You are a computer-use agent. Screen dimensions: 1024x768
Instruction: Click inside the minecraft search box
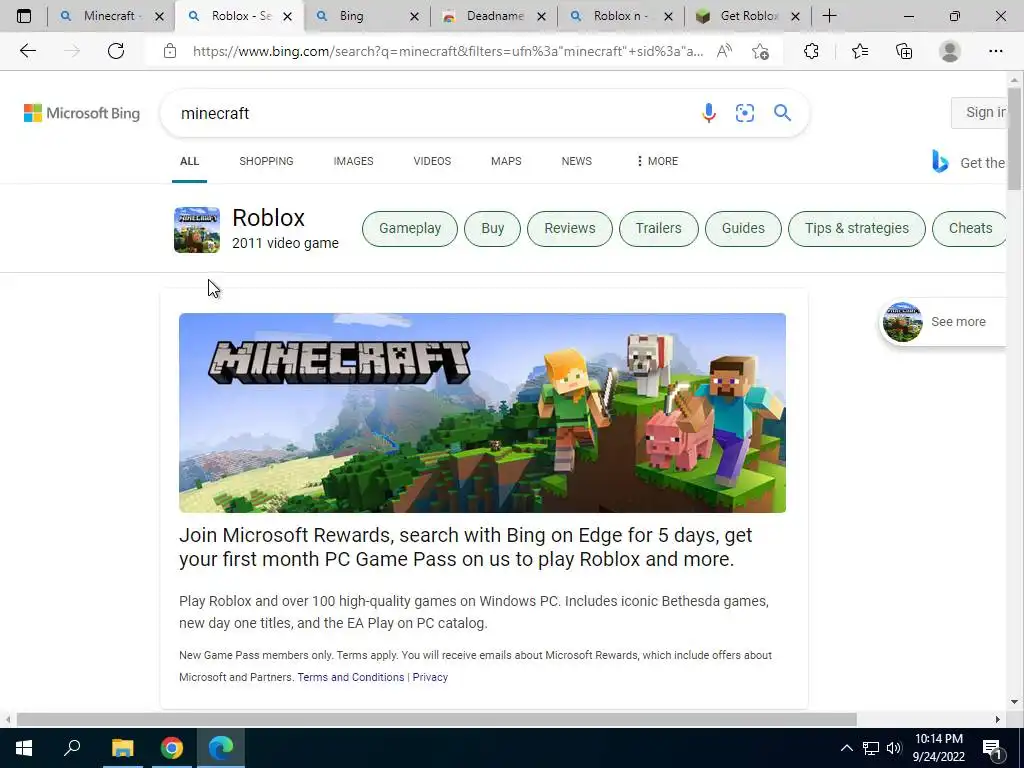[431, 113]
